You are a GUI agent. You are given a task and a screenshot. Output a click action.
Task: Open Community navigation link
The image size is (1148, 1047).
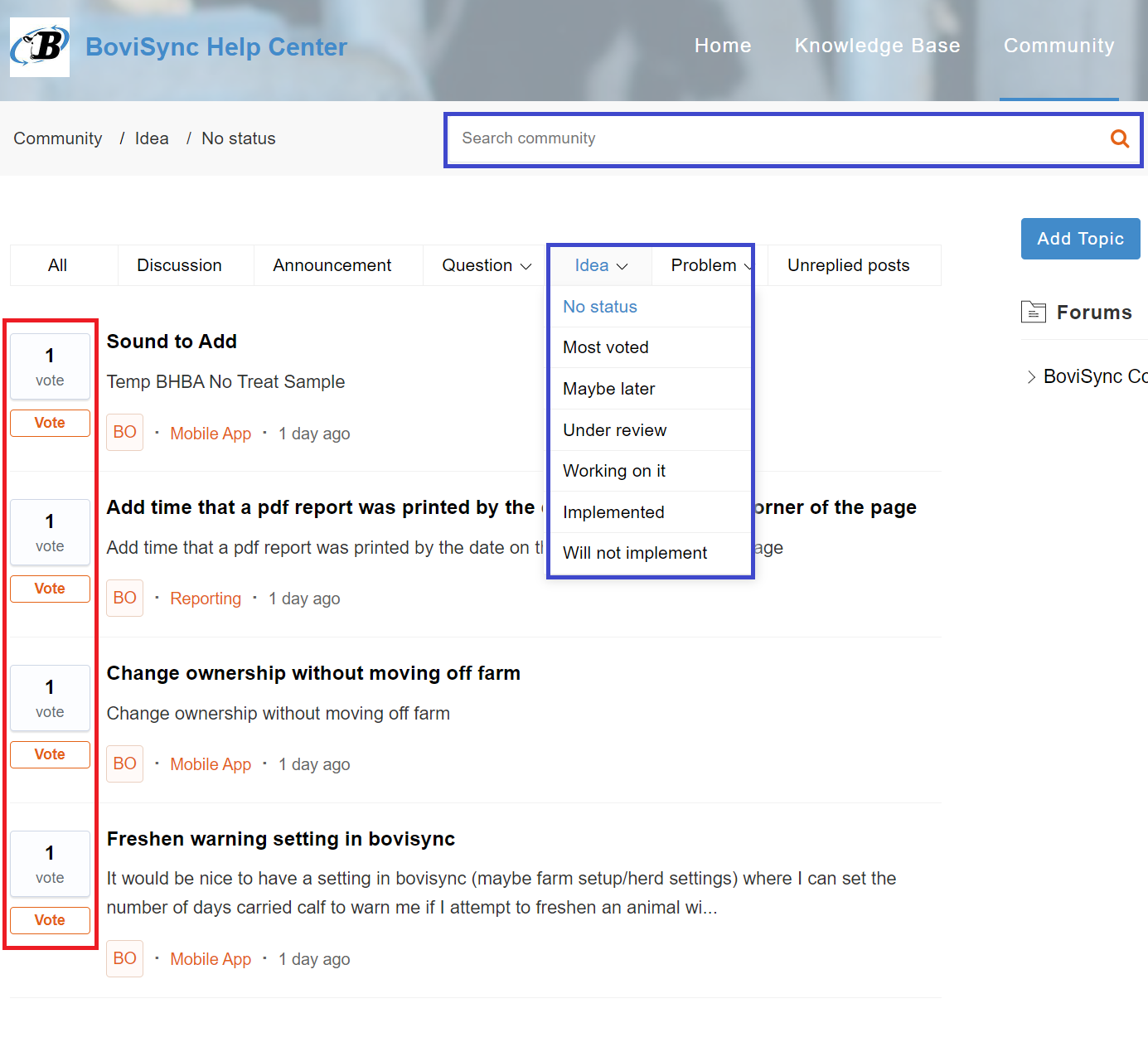(x=1058, y=46)
